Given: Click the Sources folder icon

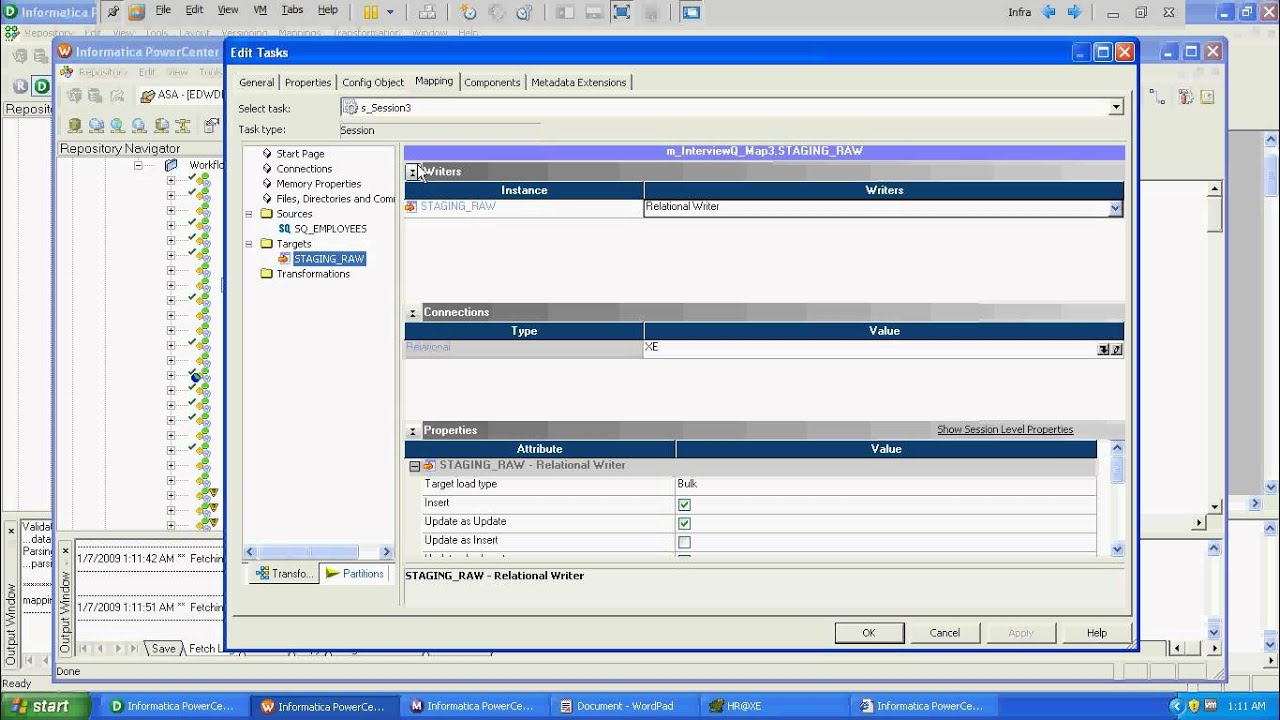Looking at the screenshot, I should click(267, 214).
